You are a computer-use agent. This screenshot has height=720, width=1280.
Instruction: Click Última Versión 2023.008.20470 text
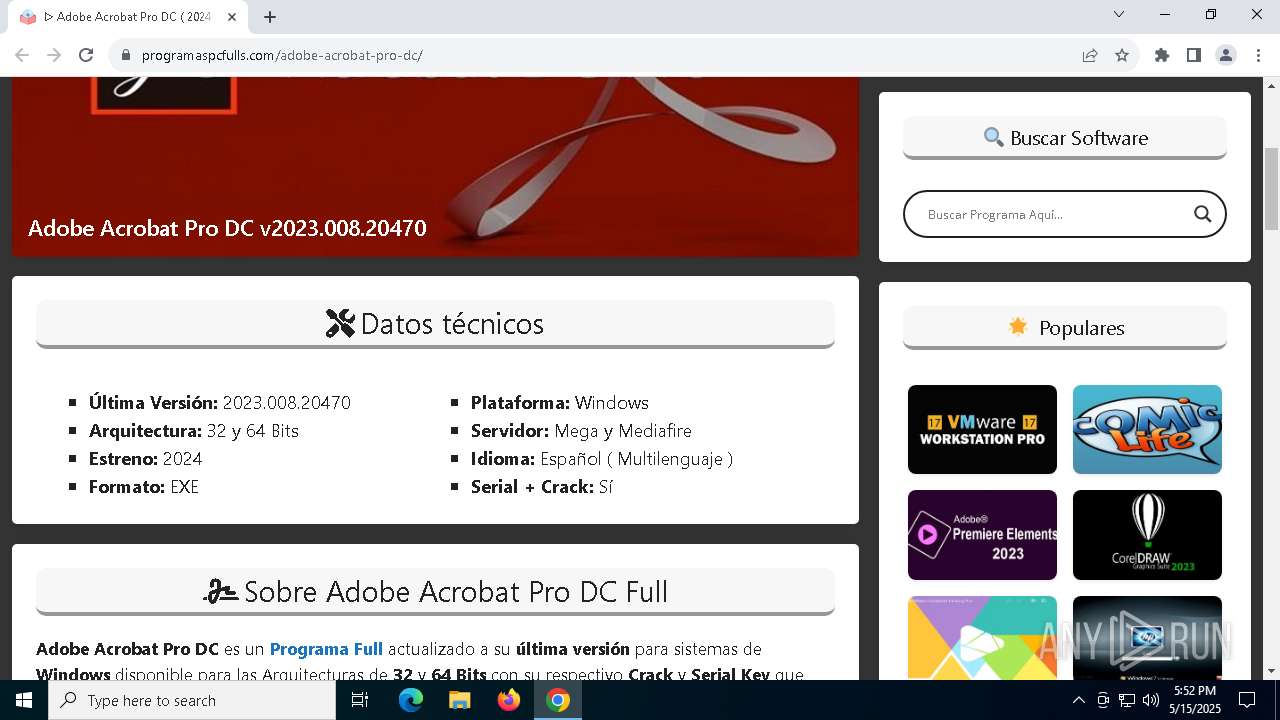(x=219, y=403)
